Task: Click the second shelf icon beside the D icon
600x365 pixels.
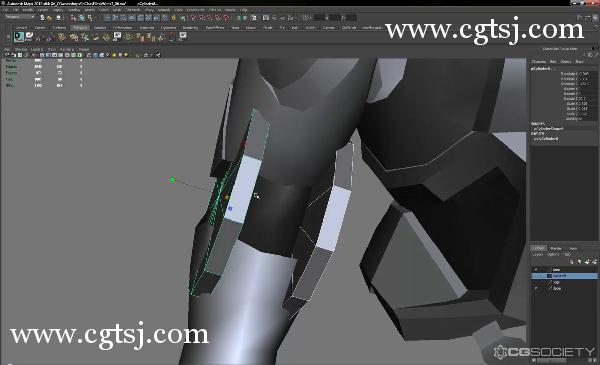Action: coord(29,37)
